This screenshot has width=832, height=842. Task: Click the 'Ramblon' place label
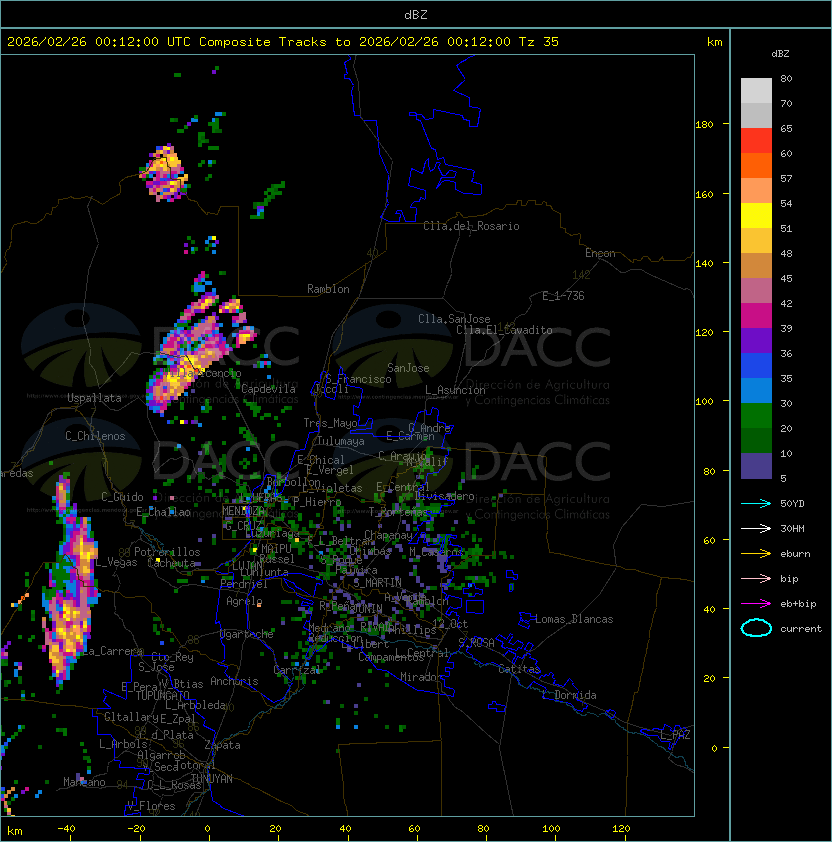tap(328, 289)
